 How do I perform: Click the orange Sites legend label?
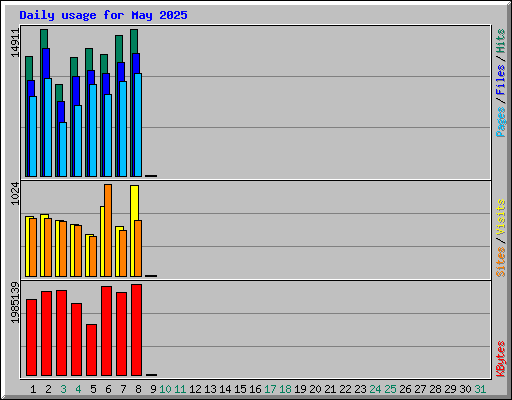[501, 262]
